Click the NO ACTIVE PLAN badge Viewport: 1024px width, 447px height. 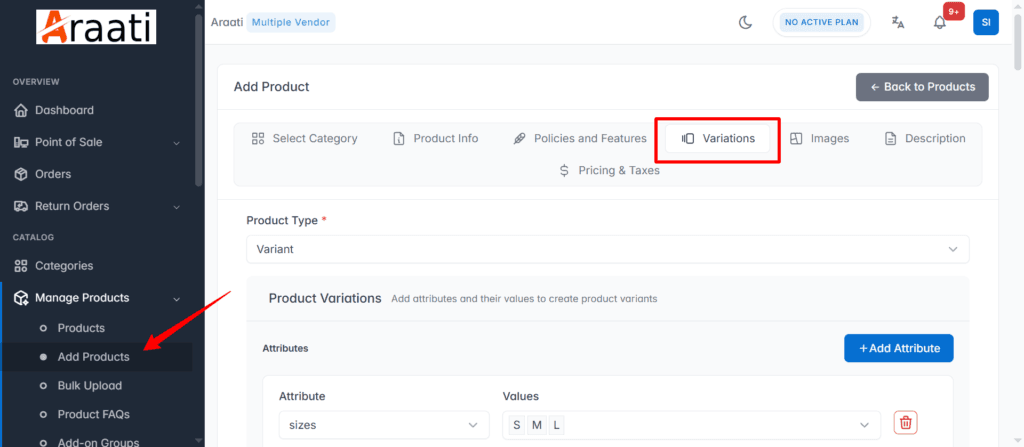(x=821, y=22)
